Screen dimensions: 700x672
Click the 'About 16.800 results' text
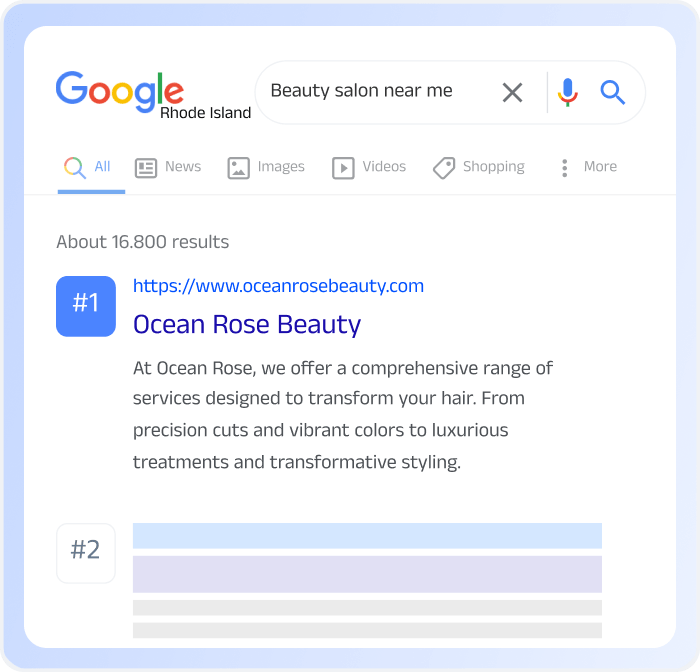click(x=142, y=242)
